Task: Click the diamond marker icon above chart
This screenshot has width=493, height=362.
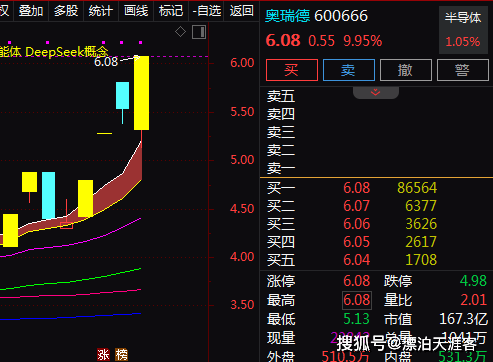Action: click(x=180, y=32)
